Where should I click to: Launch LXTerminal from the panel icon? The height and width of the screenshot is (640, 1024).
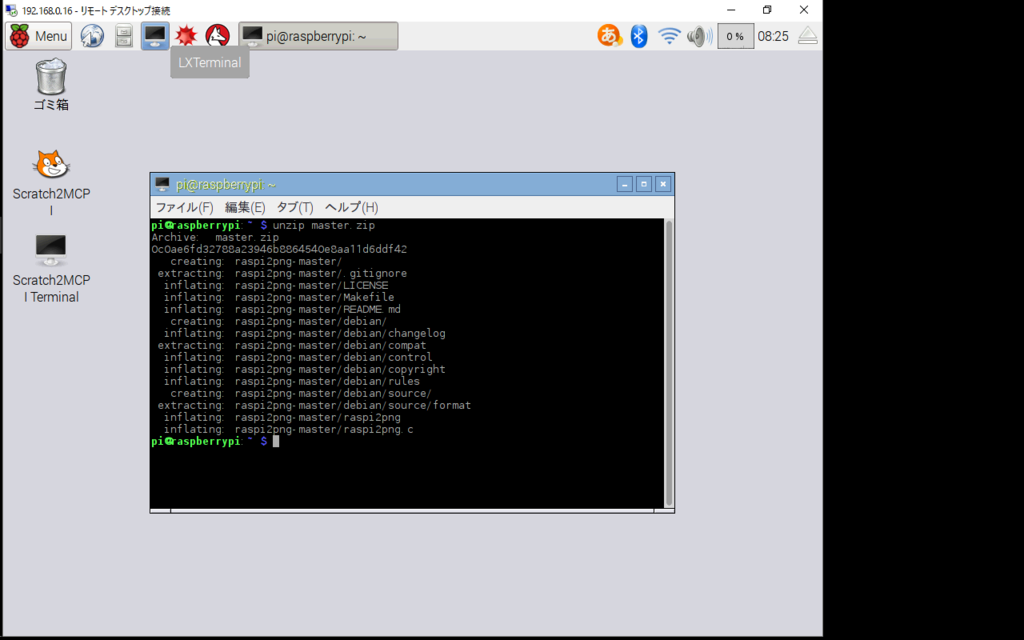(x=155, y=36)
